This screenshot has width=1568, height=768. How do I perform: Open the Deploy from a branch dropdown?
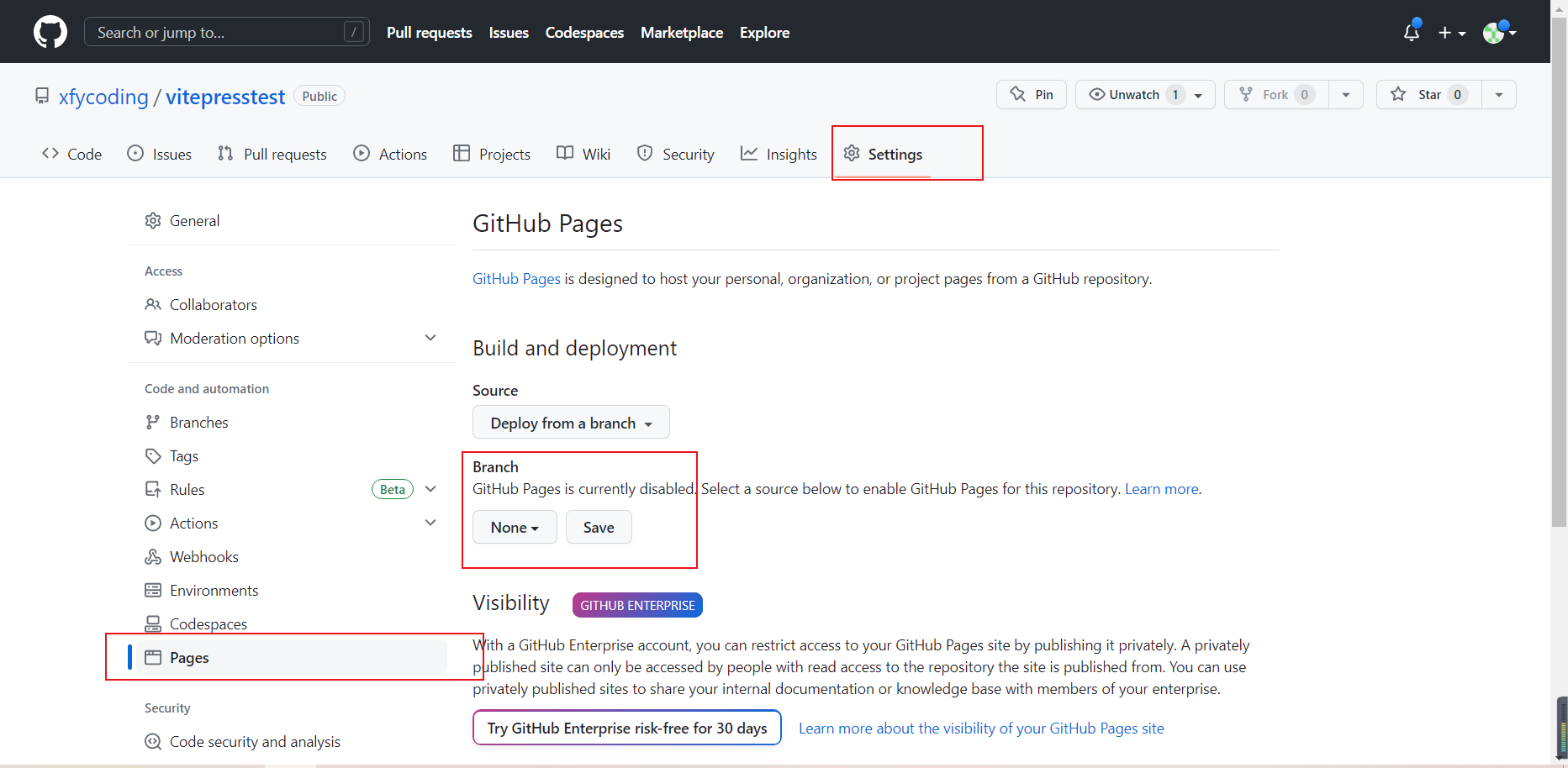click(571, 423)
